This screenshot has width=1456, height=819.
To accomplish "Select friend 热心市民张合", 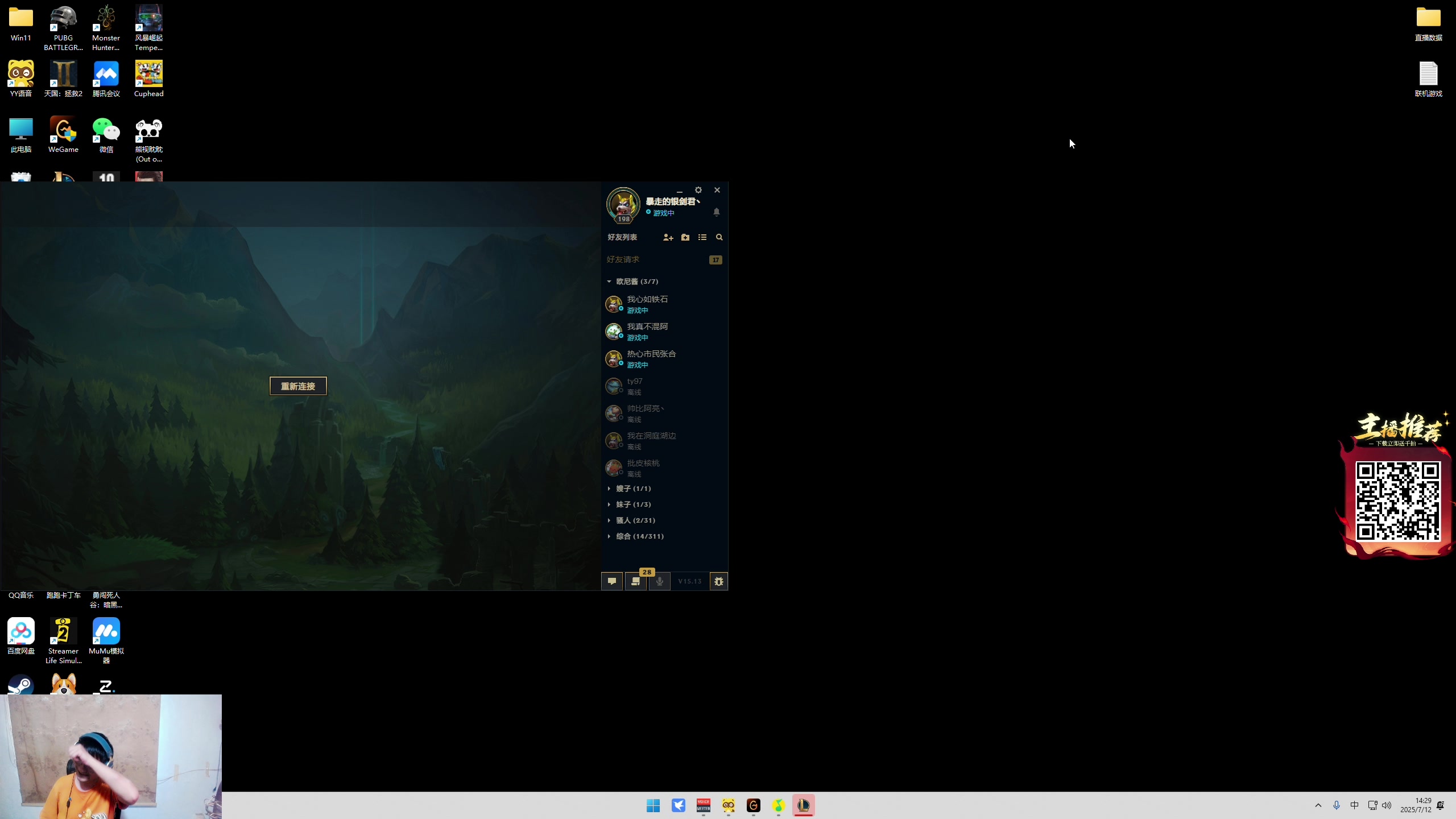I will pyautogui.click(x=664, y=359).
